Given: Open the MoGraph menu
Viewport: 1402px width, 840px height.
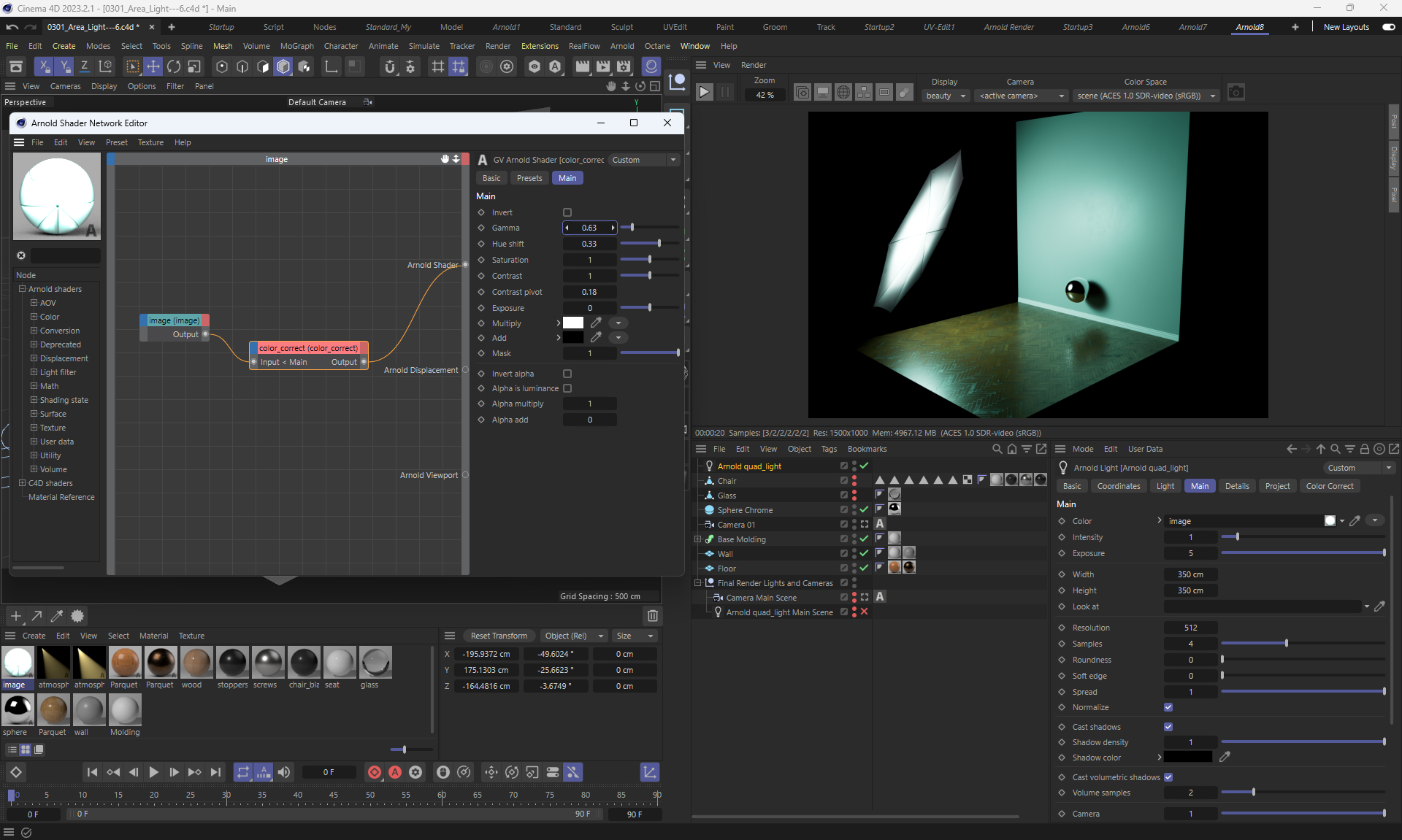Looking at the screenshot, I should [x=296, y=46].
